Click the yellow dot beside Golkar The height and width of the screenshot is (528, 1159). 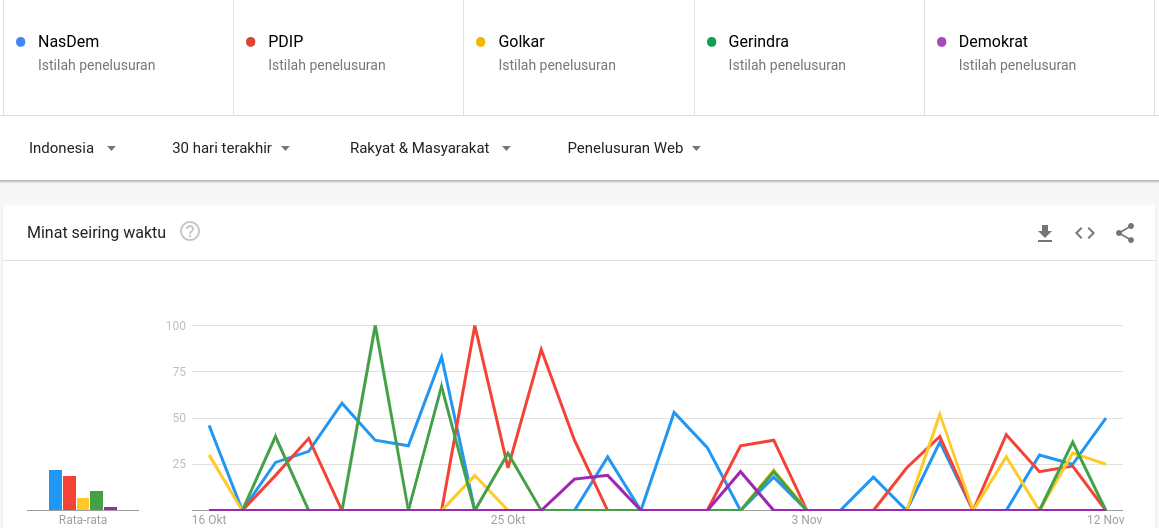pyautogui.click(x=481, y=42)
